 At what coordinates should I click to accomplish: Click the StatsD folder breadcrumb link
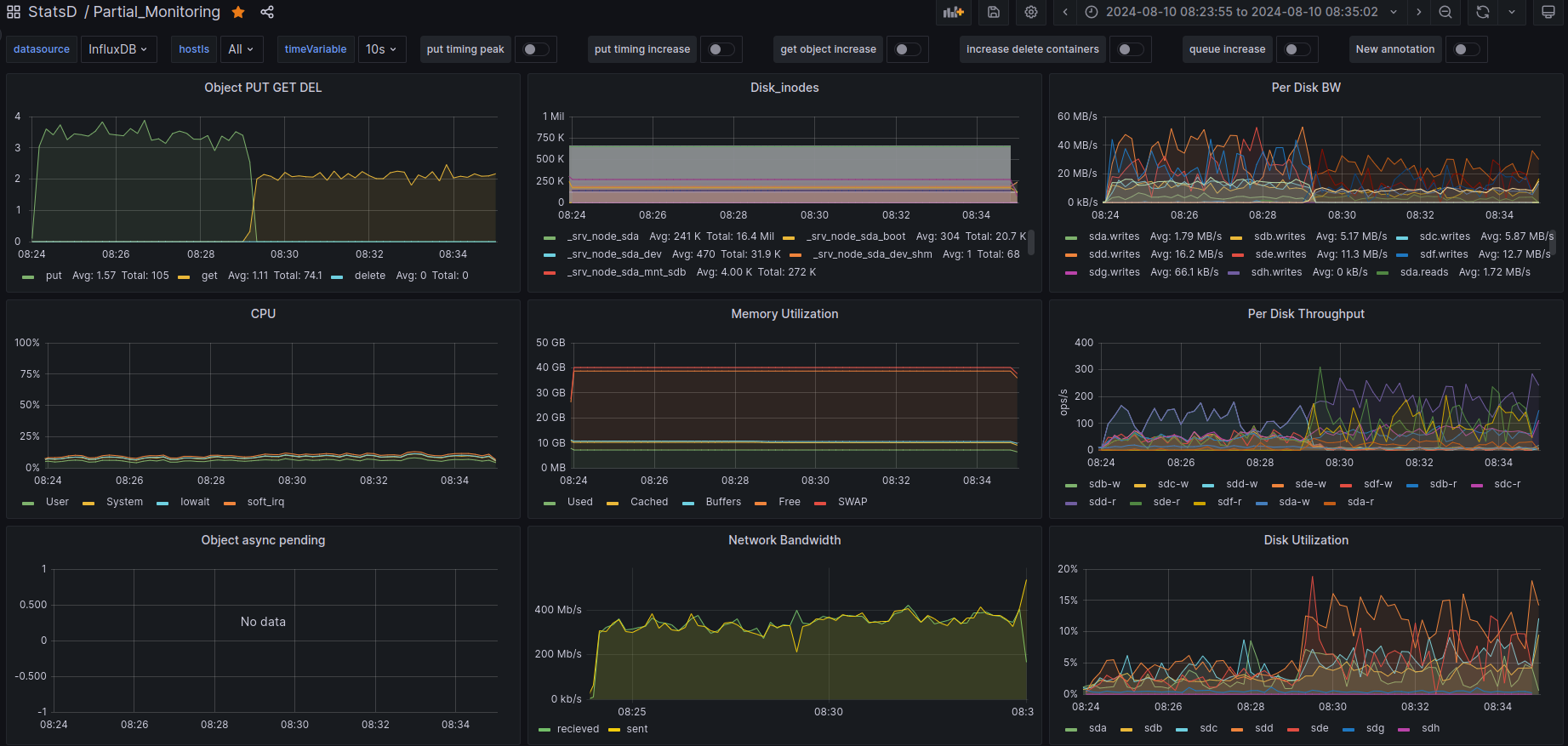(53, 12)
